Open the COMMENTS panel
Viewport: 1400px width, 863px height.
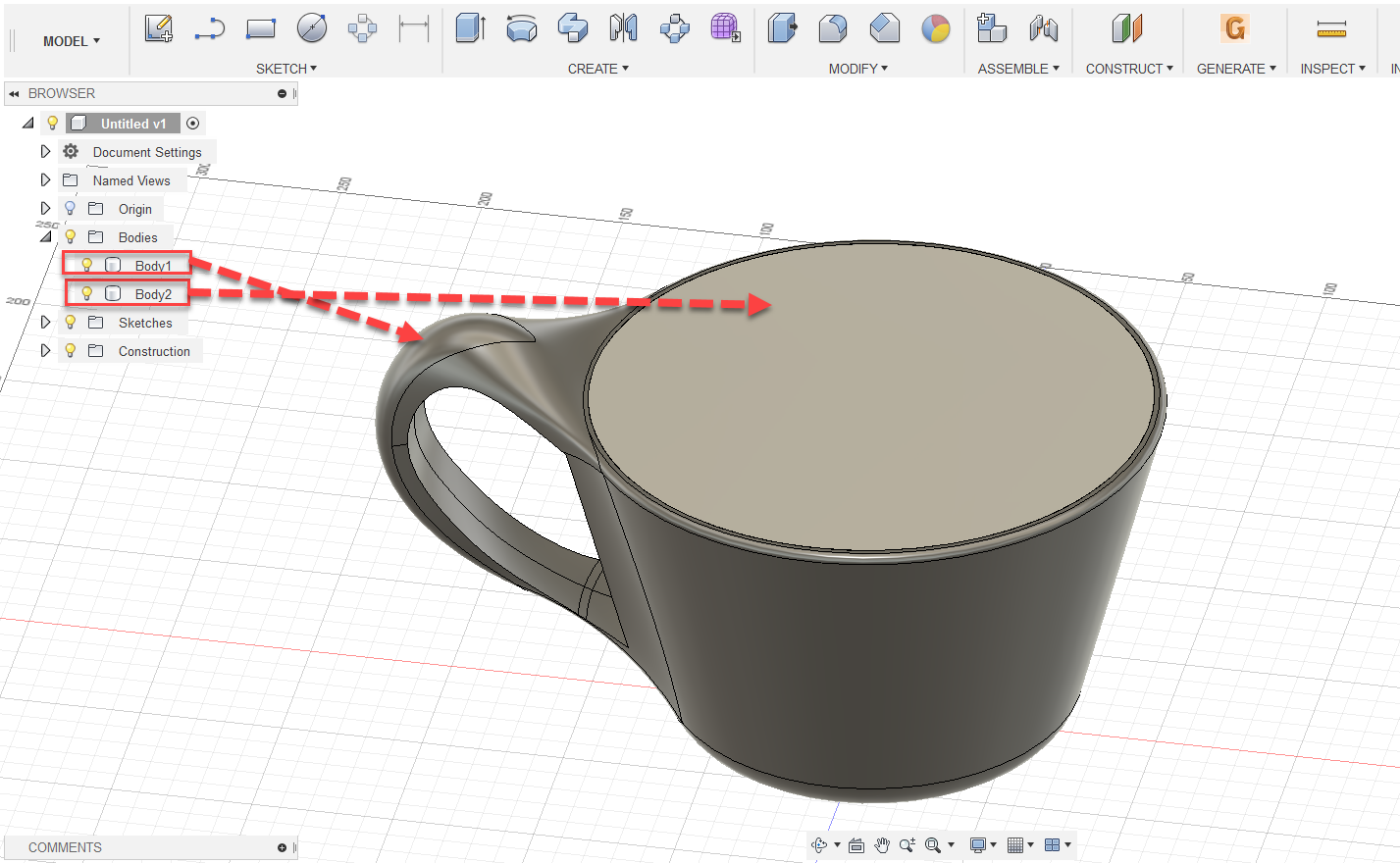click(x=65, y=847)
